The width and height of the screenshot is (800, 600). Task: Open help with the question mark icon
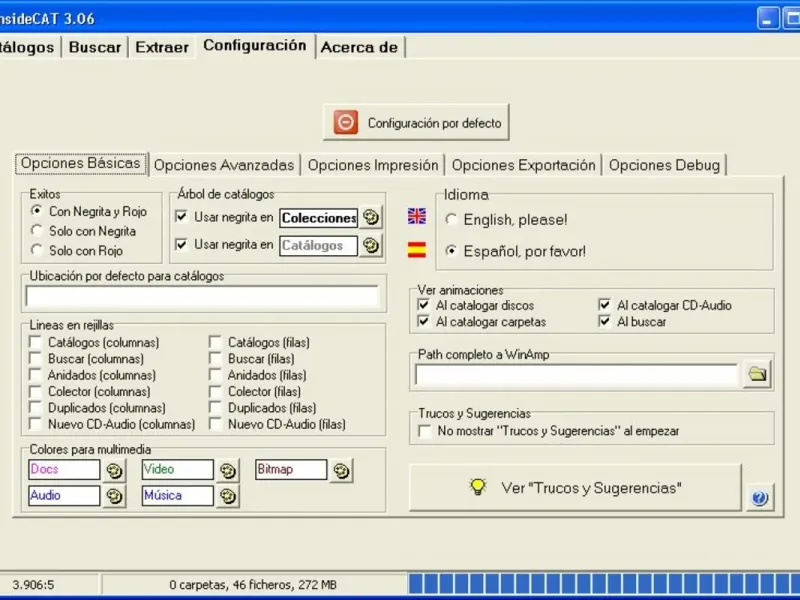(x=760, y=498)
